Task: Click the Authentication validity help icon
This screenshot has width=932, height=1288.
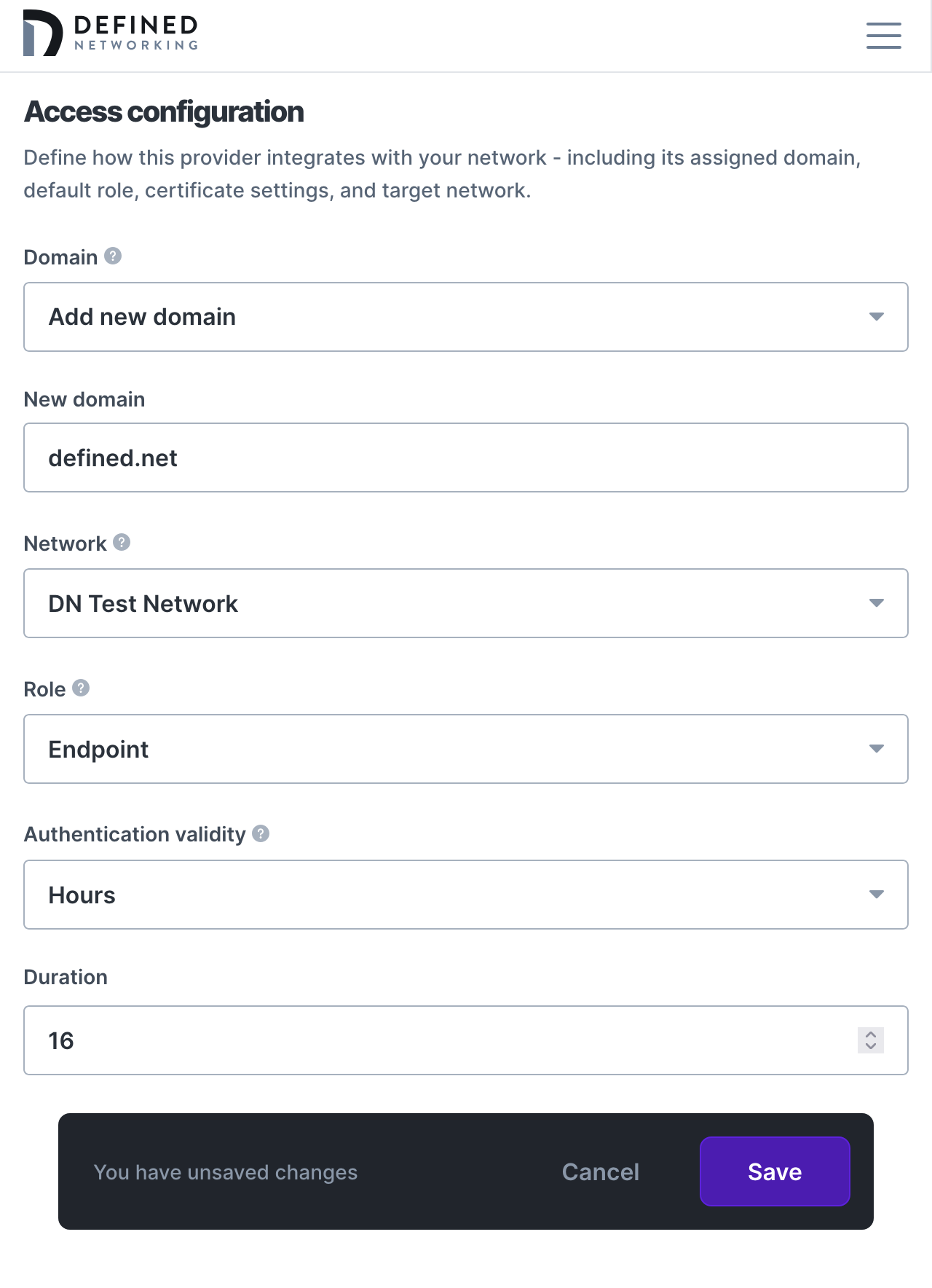Action: (x=261, y=833)
